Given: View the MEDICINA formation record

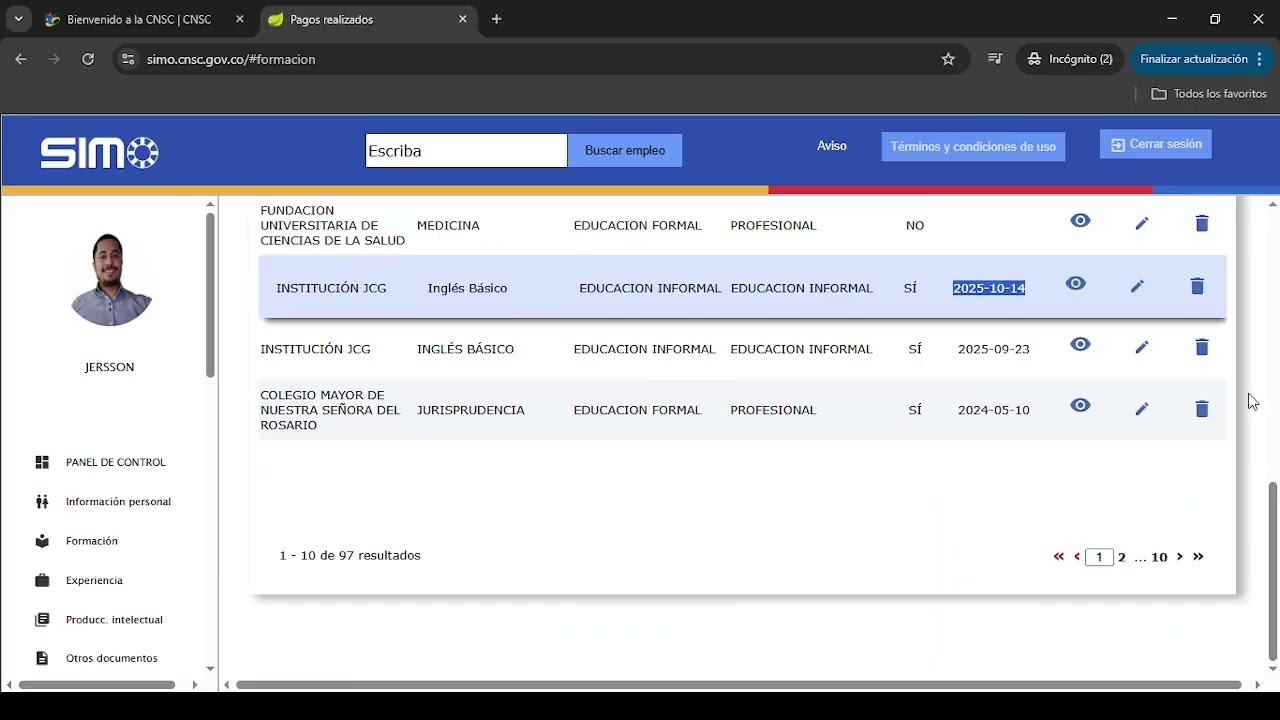Looking at the screenshot, I should coord(1080,221).
